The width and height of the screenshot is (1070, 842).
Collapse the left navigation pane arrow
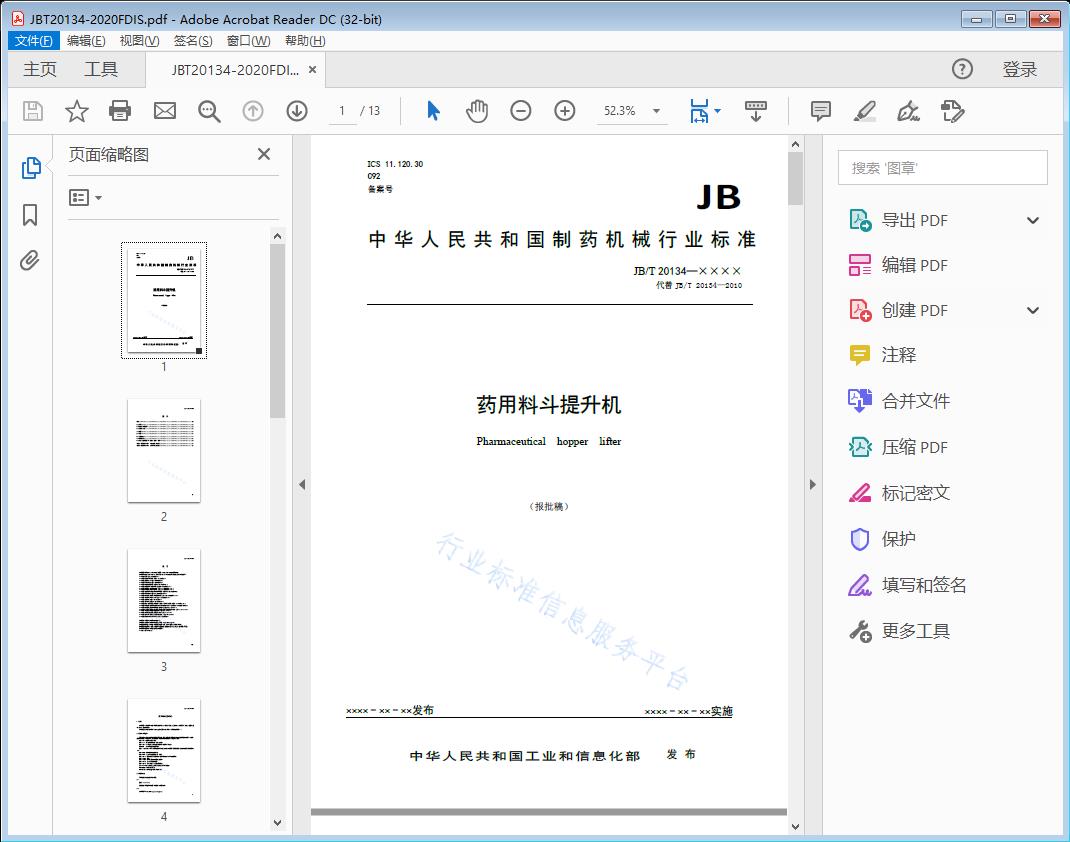click(302, 485)
